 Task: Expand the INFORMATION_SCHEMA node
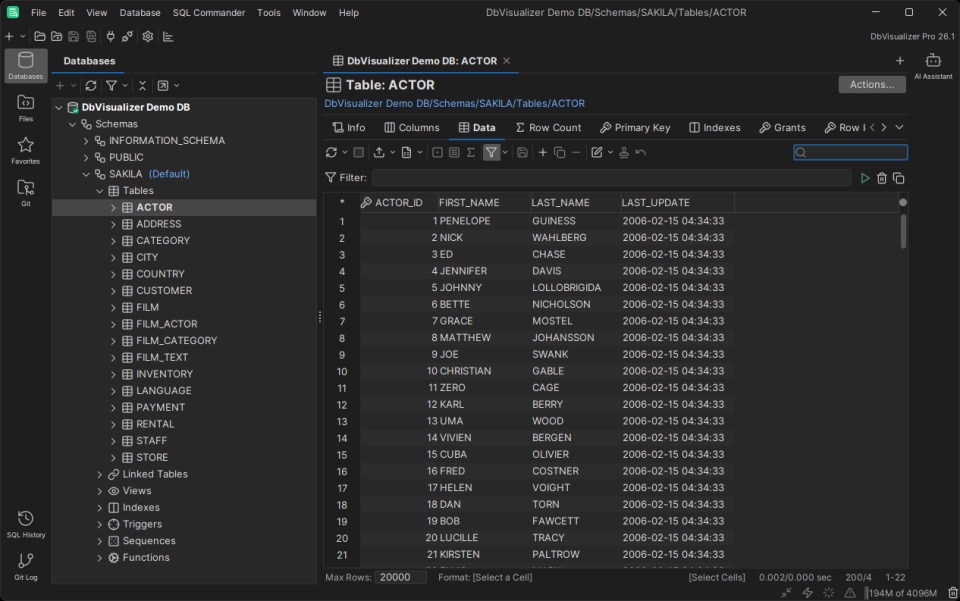pyautogui.click(x=86, y=141)
